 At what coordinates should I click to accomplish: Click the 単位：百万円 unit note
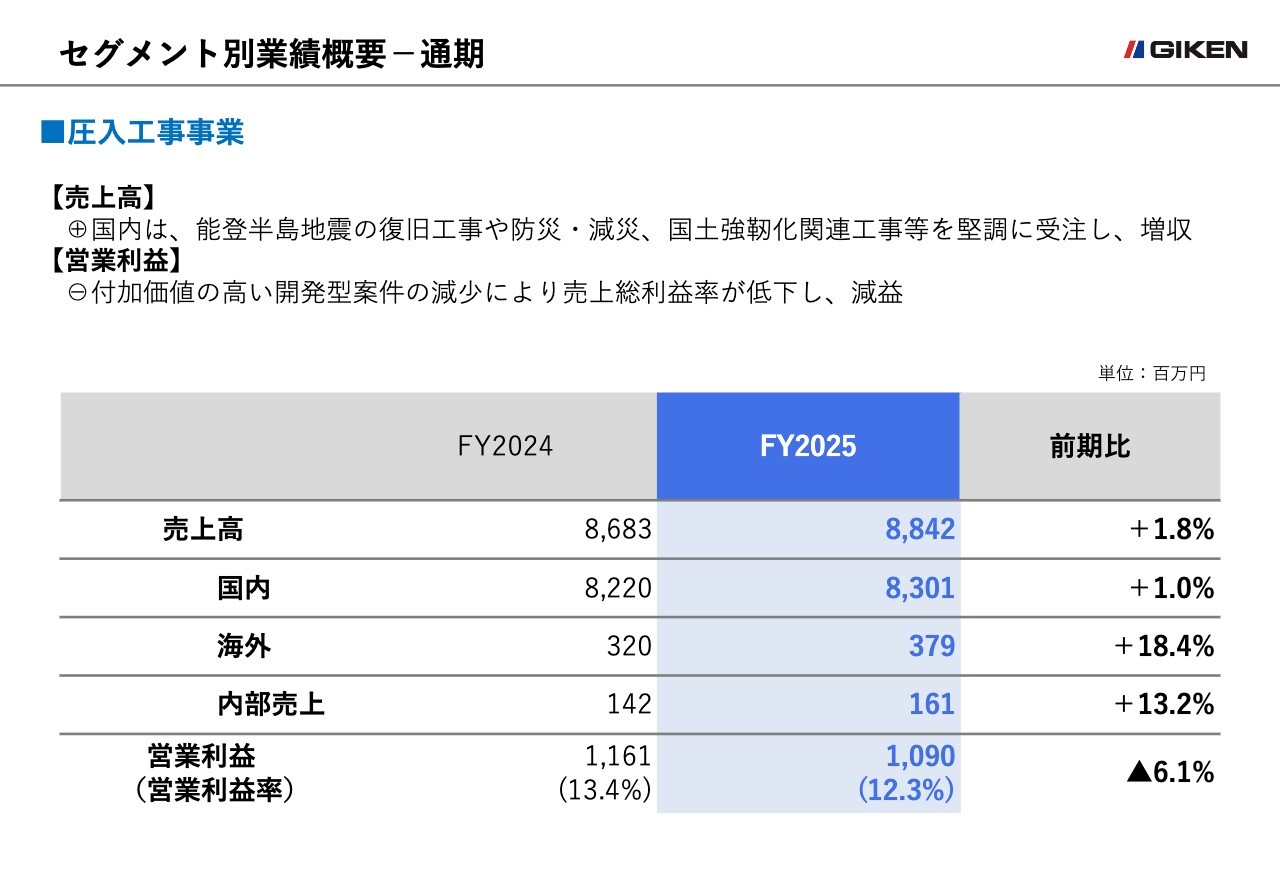click(x=1151, y=373)
